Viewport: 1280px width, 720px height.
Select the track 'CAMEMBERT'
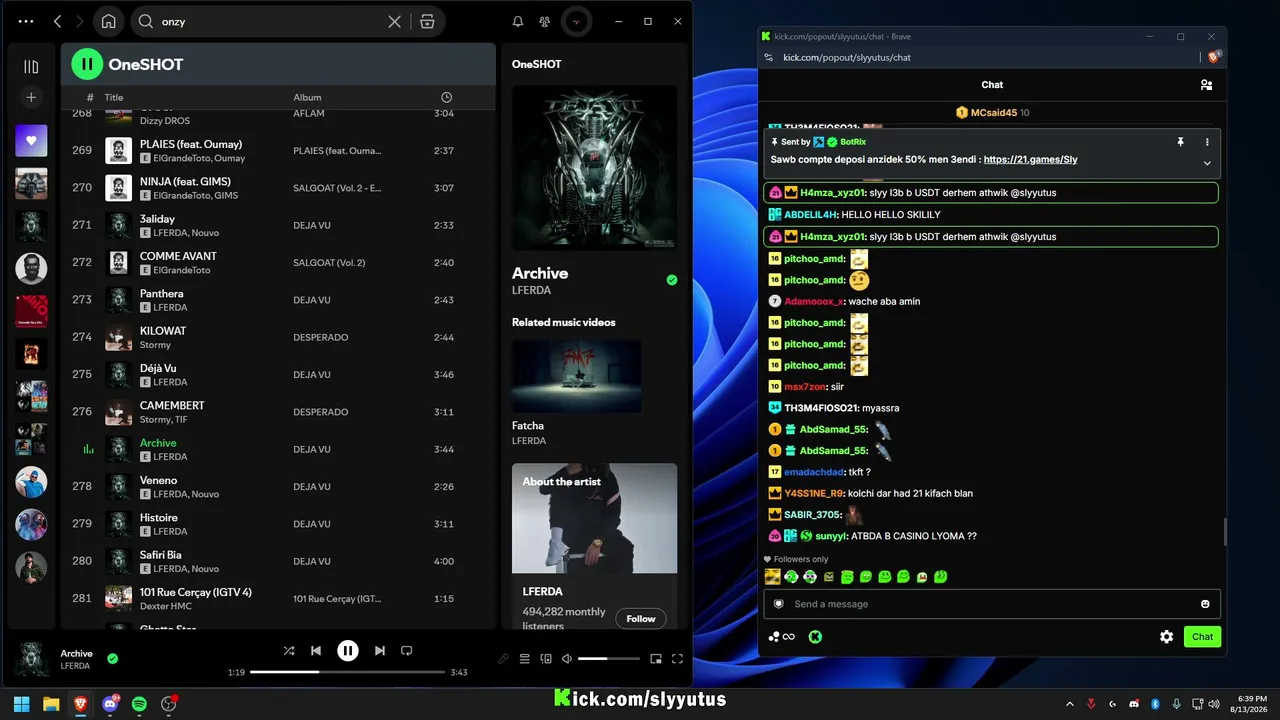(x=172, y=405)
